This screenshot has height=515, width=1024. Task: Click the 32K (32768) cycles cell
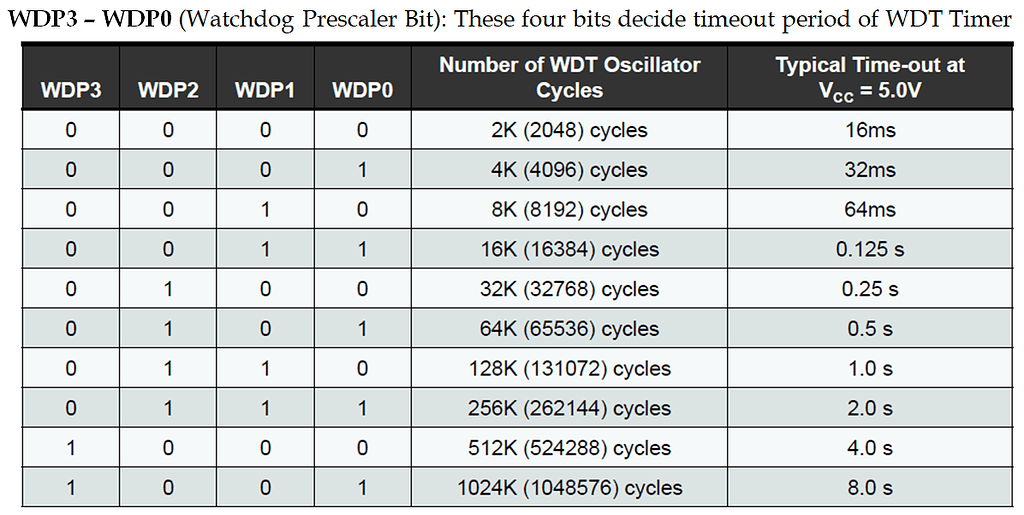coord(570,289)
